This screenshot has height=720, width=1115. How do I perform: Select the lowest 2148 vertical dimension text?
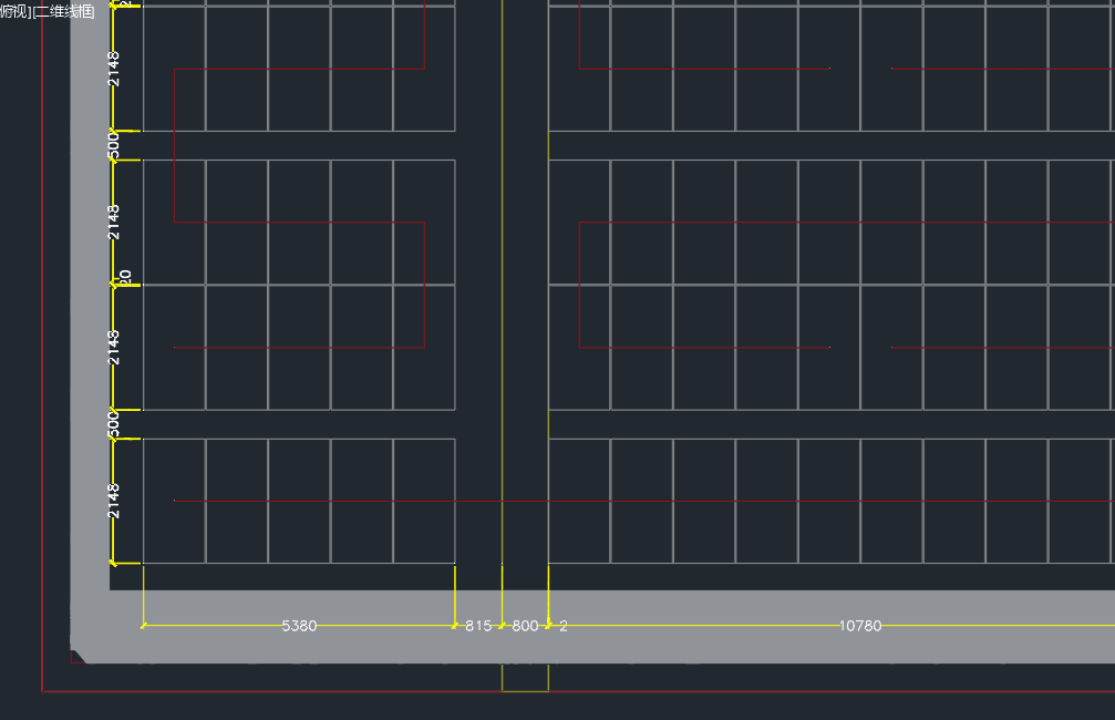pos(114,501)
